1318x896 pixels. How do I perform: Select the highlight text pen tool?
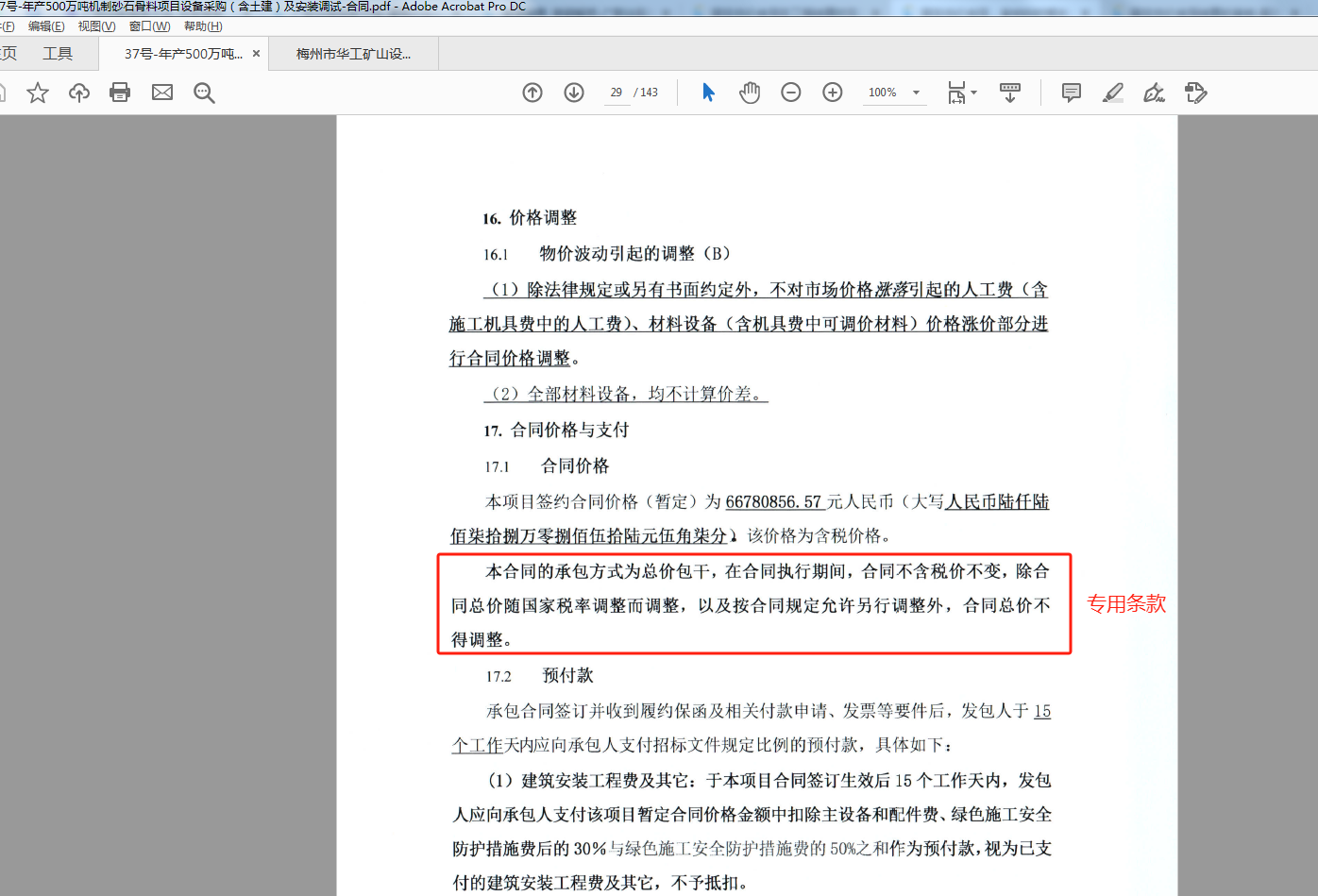(x=1113, y=93)
